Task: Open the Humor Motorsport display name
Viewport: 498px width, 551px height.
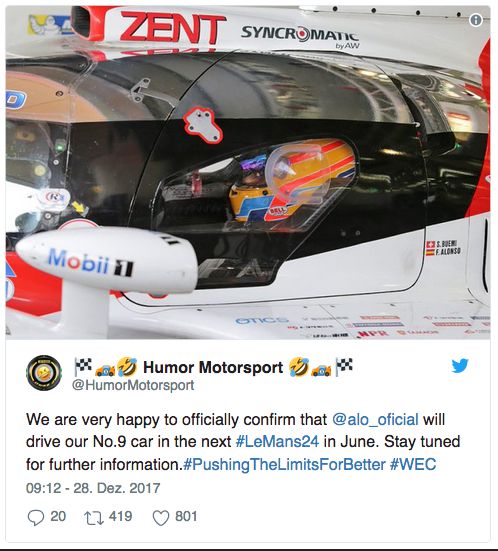Action: [213, 368]
